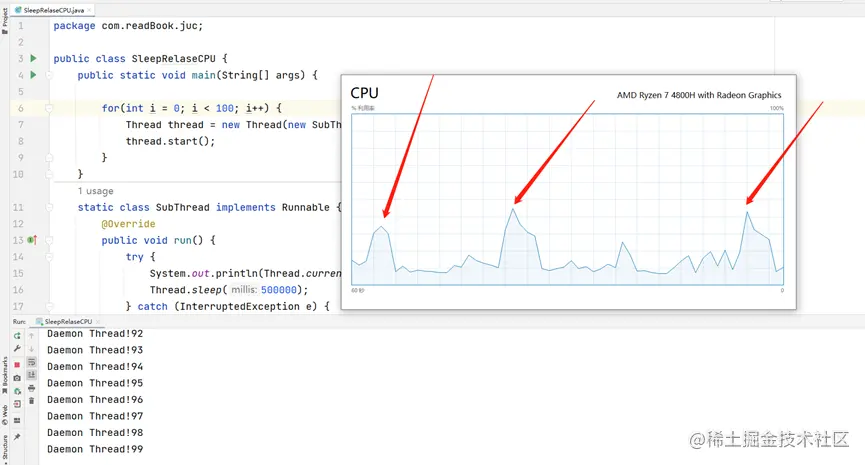Click the 'Daemon Thread!99' console line
The height and width of the screenshot is (465, 865).
click(x=95, y=450)
